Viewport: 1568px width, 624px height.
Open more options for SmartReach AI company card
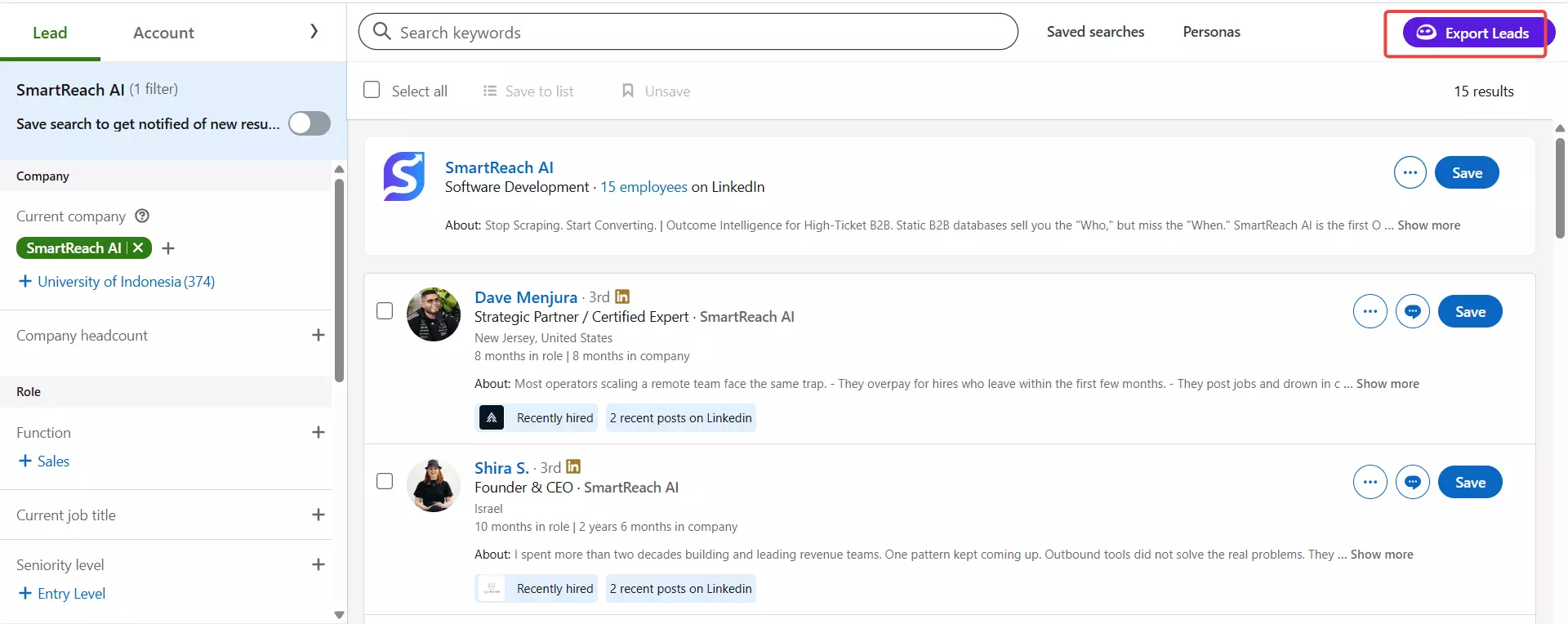[x=1410, y=172]
